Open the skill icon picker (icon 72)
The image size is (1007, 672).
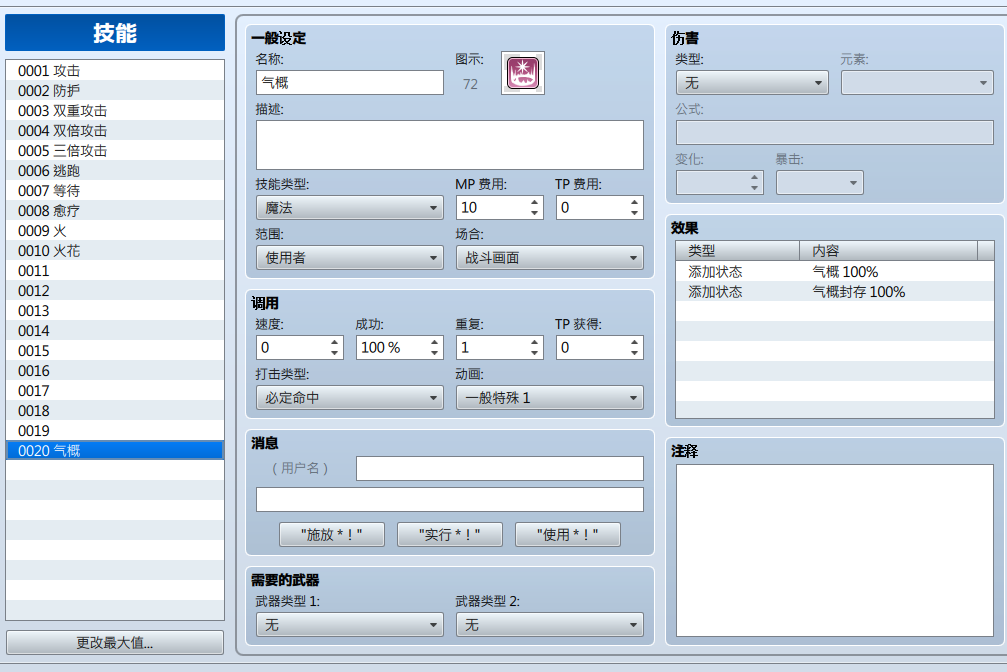(523, 73)
